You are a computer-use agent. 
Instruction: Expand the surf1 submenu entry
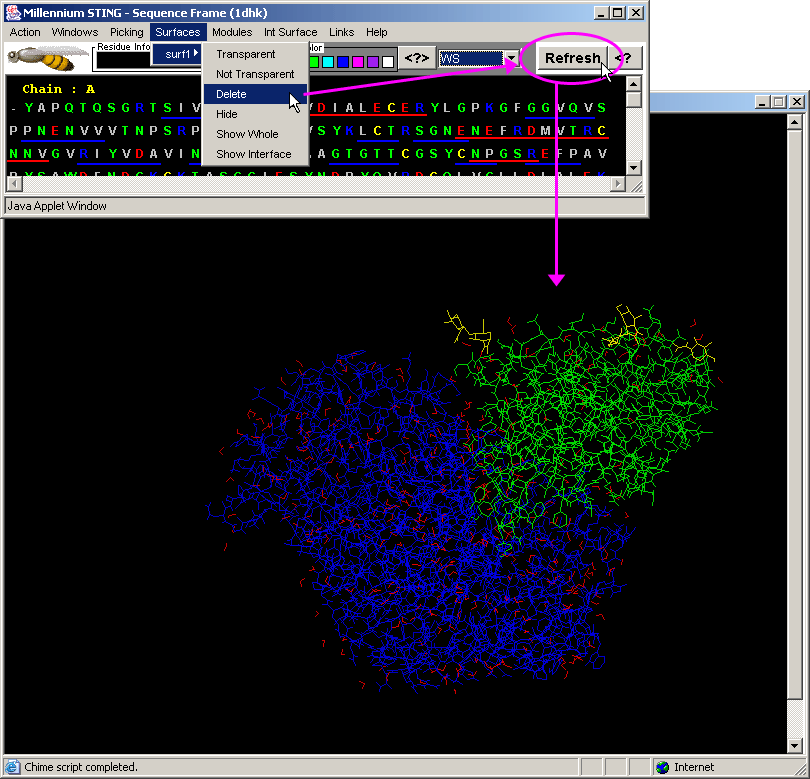click(177, 54)
